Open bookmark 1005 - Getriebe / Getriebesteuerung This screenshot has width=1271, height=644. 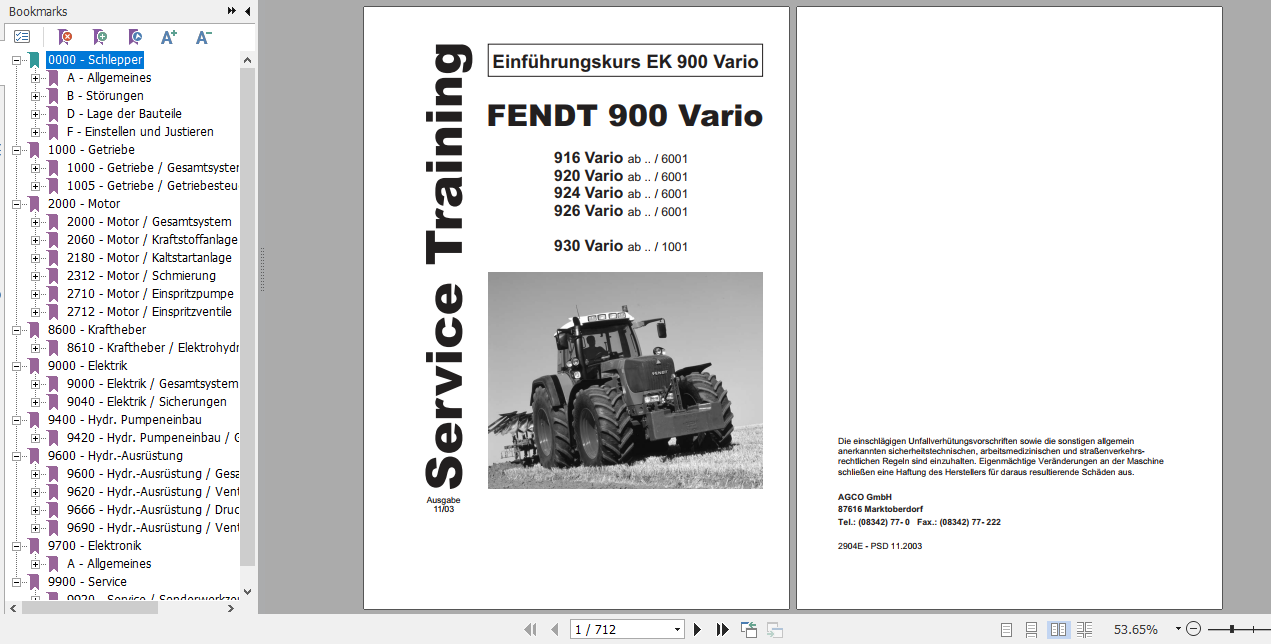click(153, 186)
